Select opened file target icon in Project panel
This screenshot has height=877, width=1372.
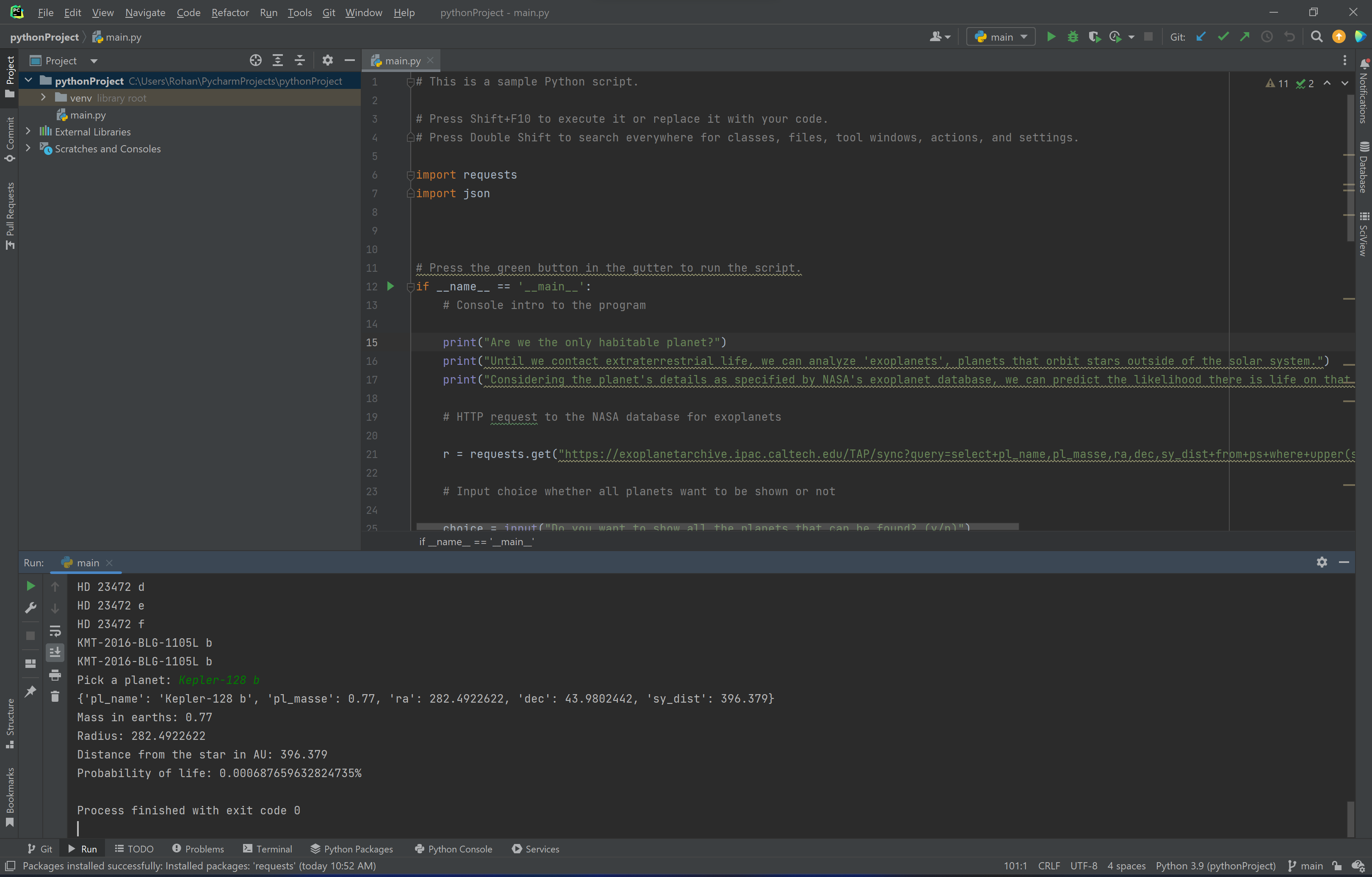(255, 61)
